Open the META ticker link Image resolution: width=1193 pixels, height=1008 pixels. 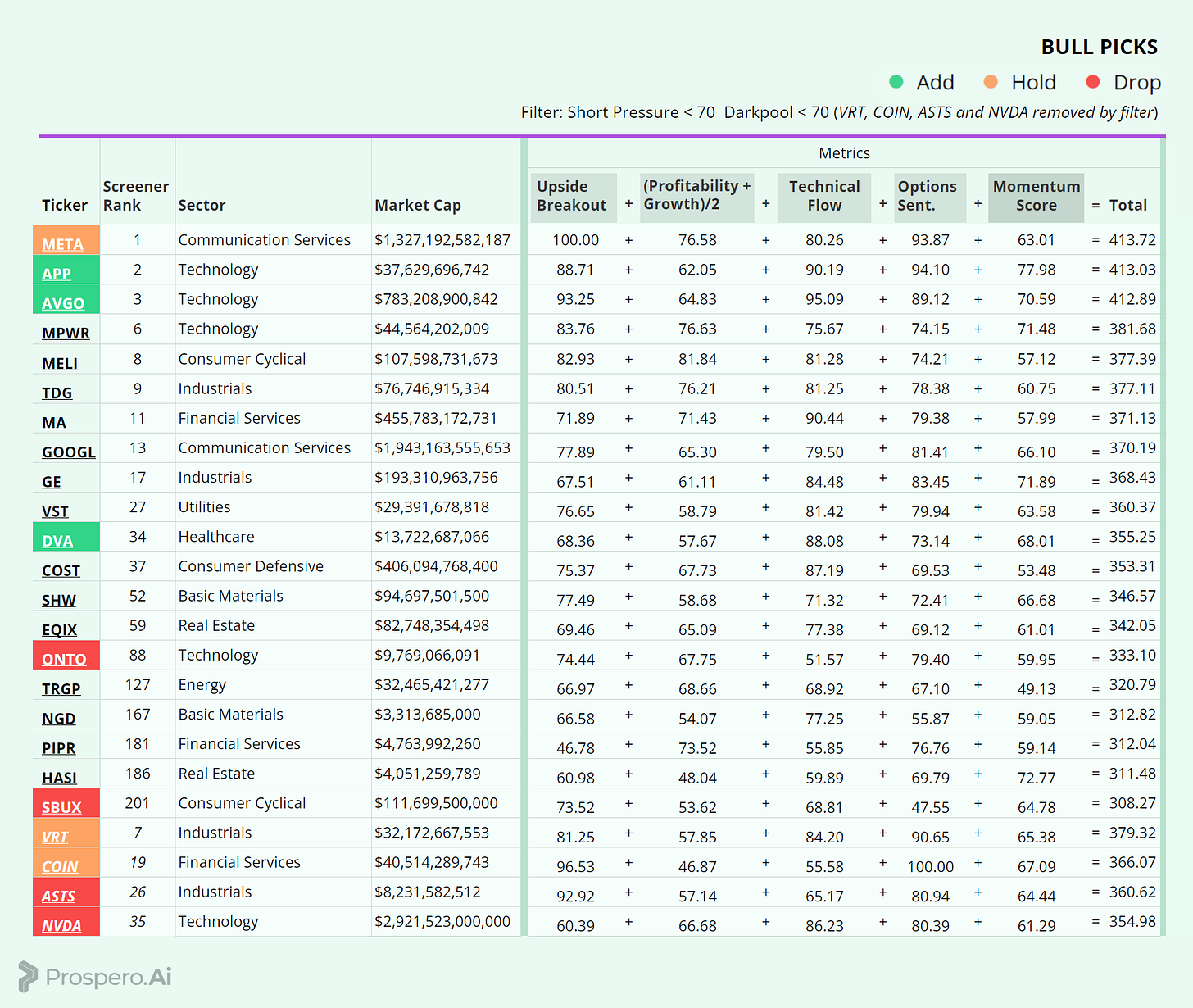pyautogui.click(x=62, y=244)
